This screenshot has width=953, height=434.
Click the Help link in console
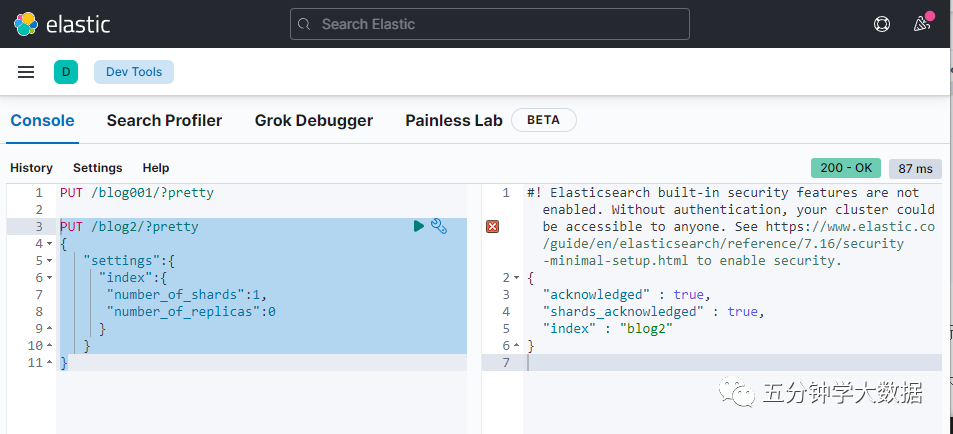click(x=155, y=168)
